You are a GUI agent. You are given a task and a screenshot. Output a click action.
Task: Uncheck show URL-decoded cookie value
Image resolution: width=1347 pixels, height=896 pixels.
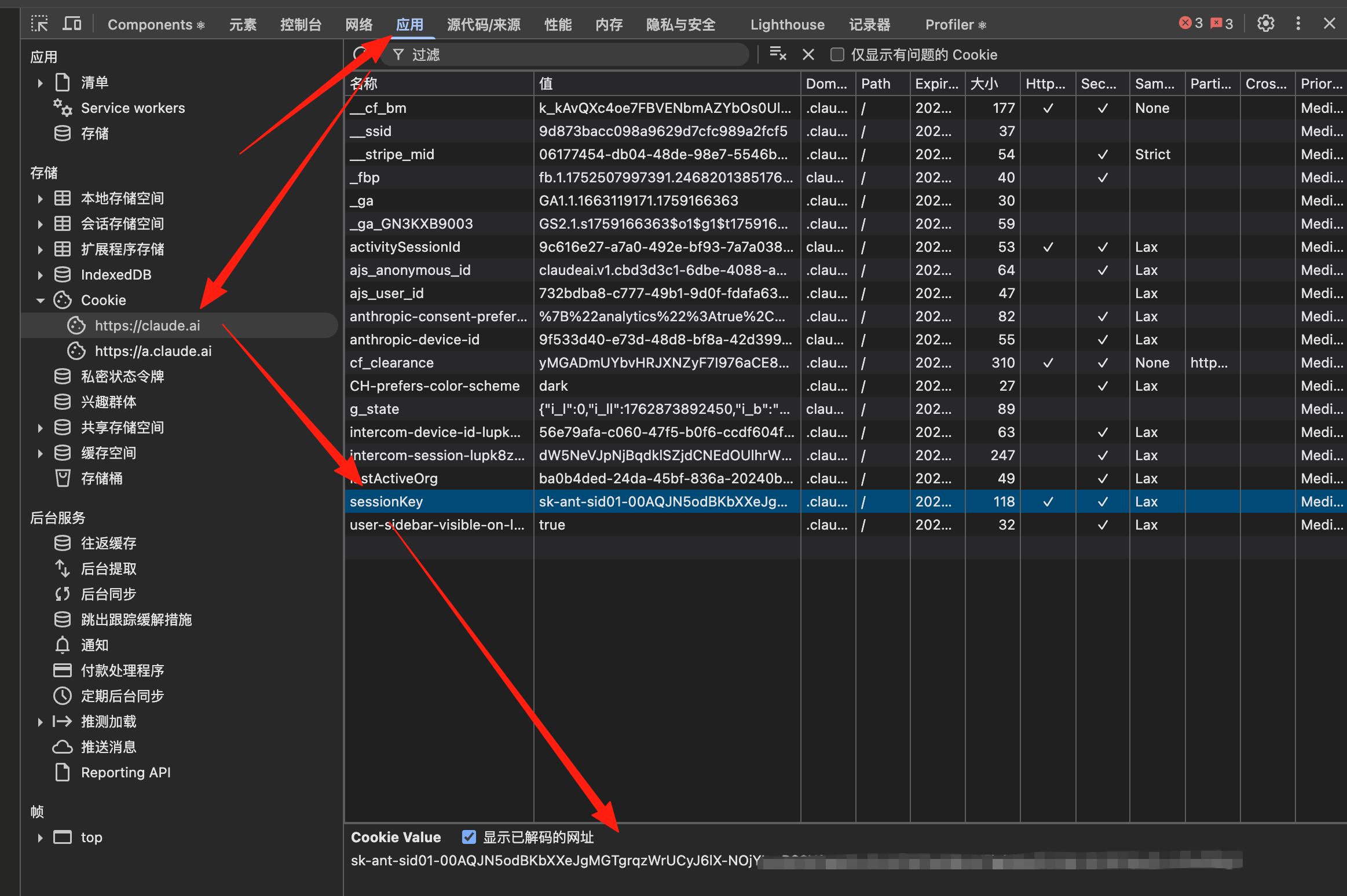tap(469, 837)
